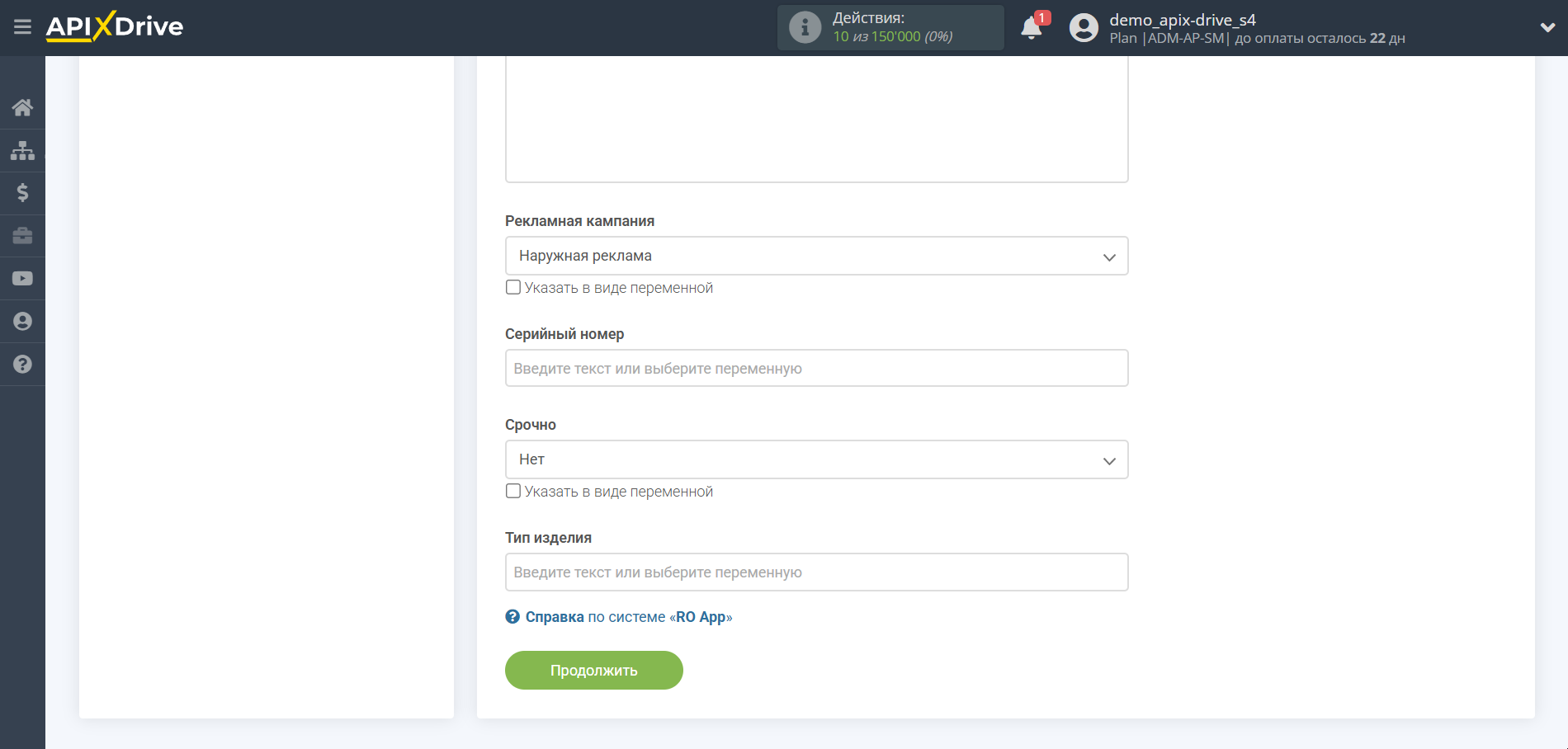The width and height of the screenshot is (1568, 749).
Task: Open the user profile sidebar icon
Action: pos(22,322)
